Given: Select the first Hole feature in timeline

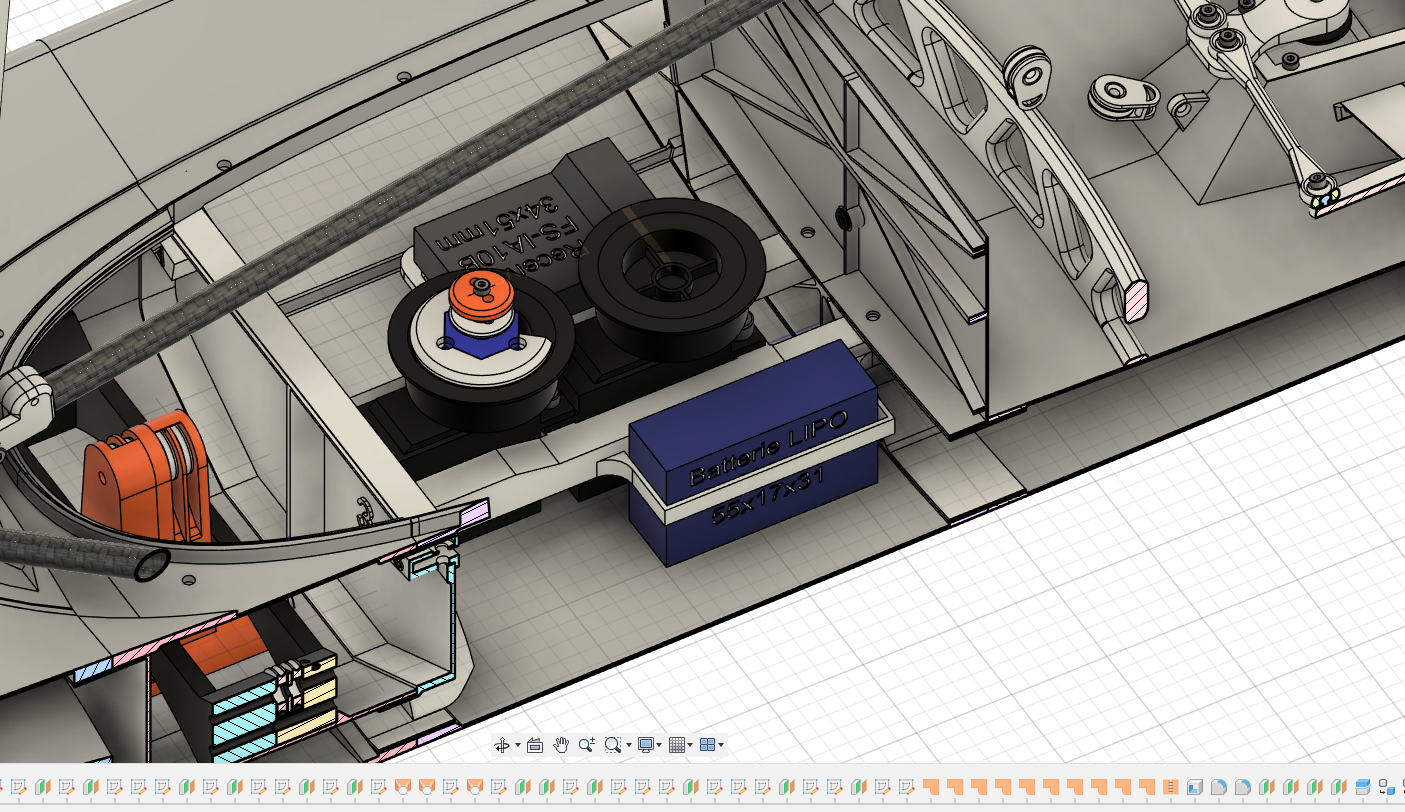Looking at the screenshot, I should click(403, 787).
